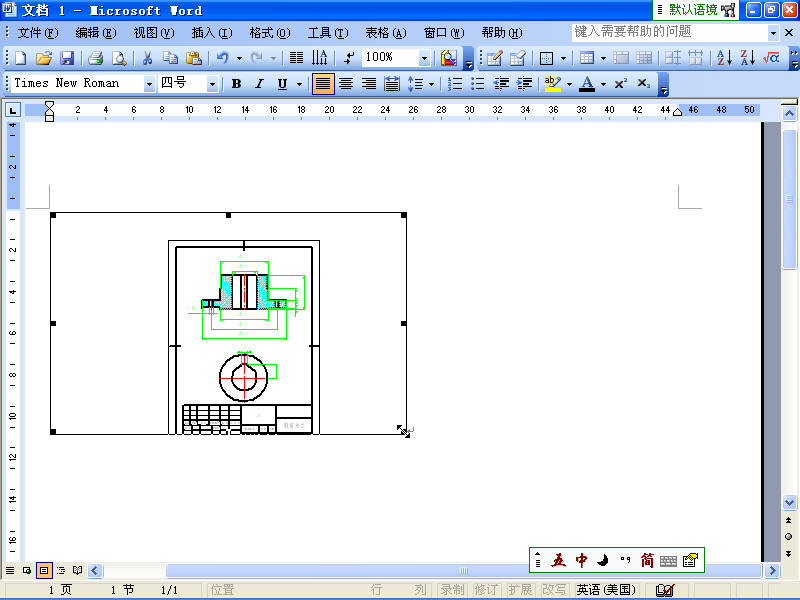
Task: Apply highlight color marker icon
Action: click(553, 84)
